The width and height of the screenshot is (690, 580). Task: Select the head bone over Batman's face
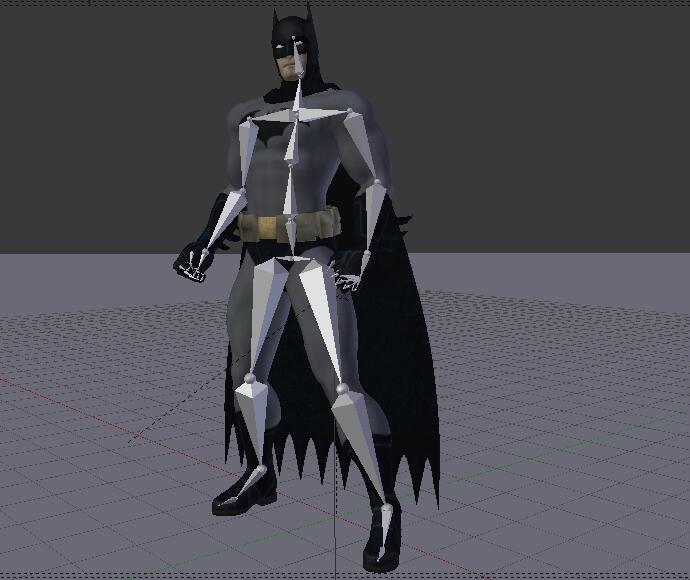(x=298, y=57)
